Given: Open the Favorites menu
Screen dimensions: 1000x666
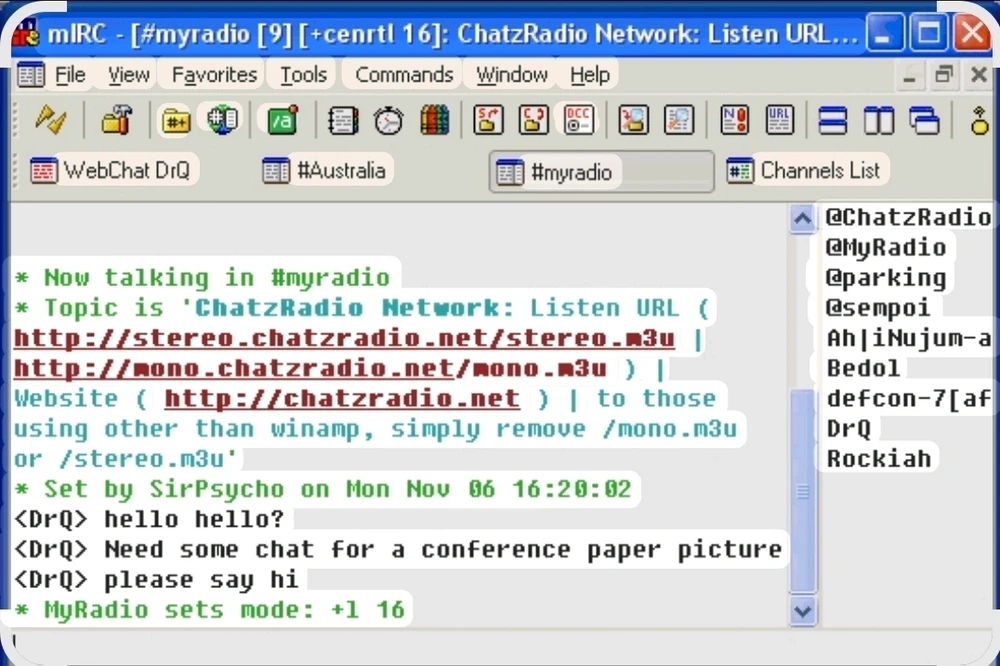Looking at the screenshot, I should pyautogui.click(x=214, y=75).
